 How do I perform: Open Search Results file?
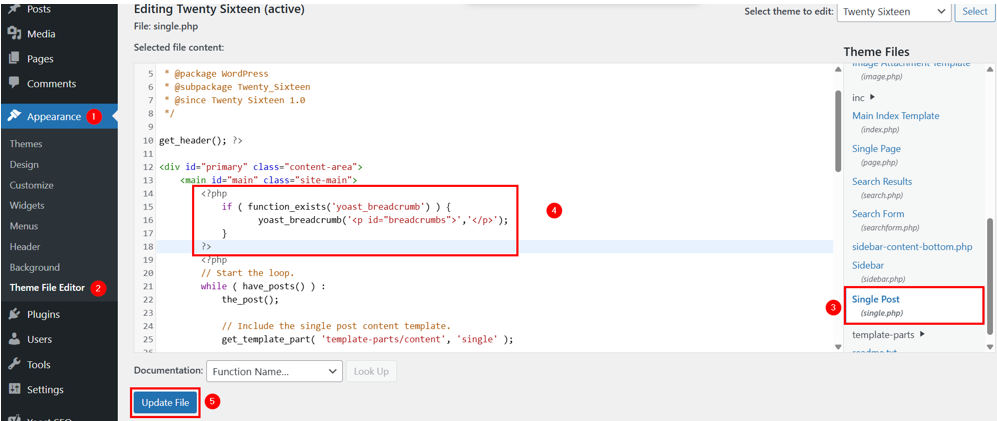coord(882,181)
